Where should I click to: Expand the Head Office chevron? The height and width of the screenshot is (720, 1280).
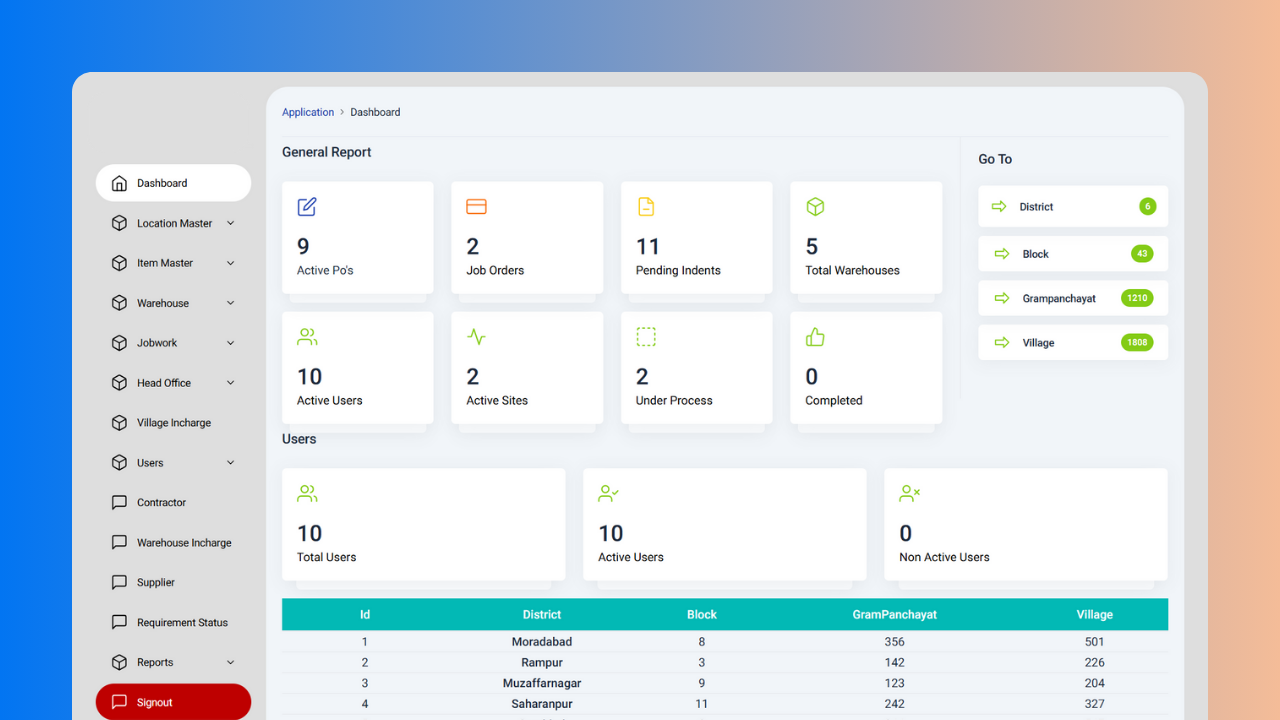[231, 383]
